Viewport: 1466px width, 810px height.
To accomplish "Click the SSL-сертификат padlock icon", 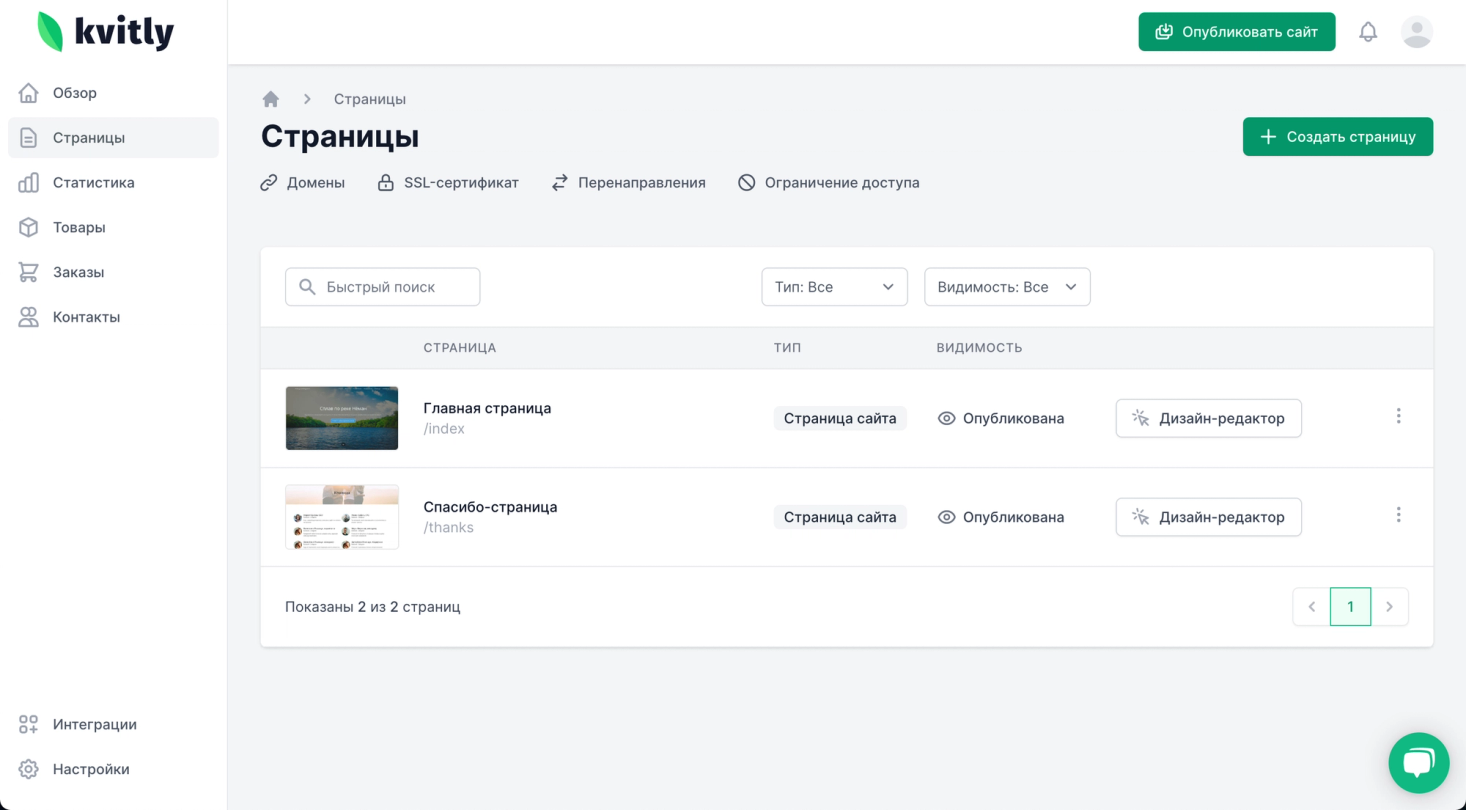I will (385, 183).
